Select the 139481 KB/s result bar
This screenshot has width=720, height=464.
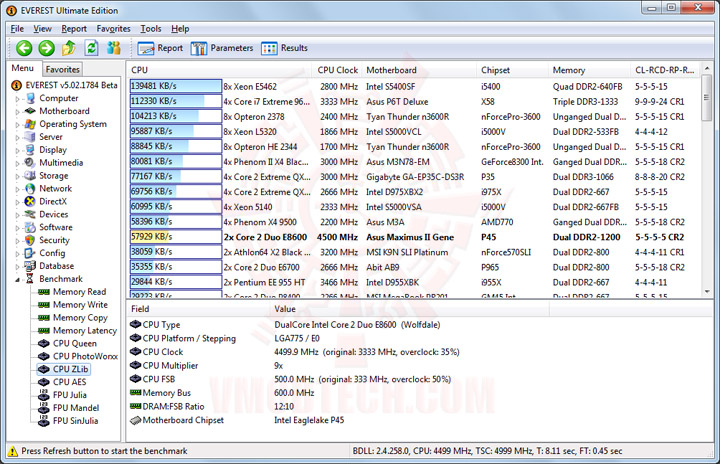[x=175, y=86]
